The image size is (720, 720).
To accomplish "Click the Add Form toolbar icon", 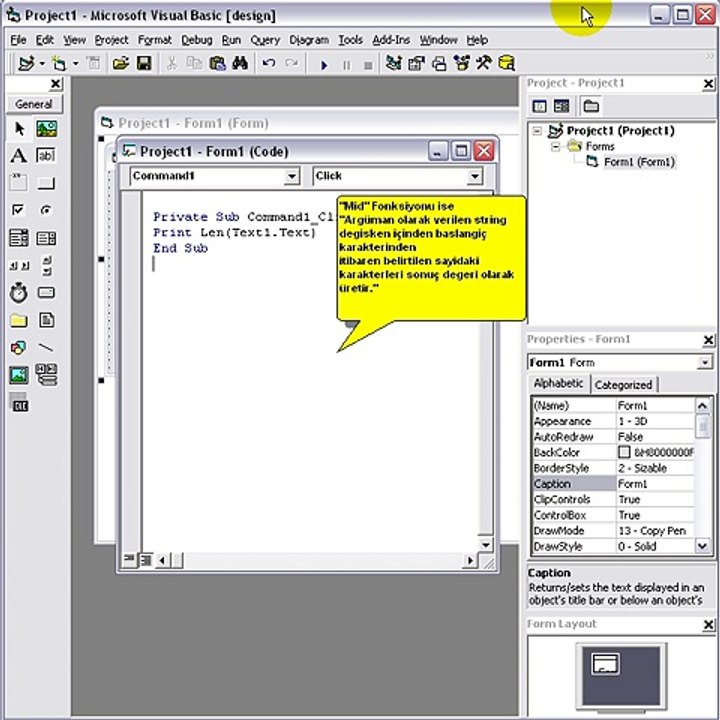I will tap(59, 63).
